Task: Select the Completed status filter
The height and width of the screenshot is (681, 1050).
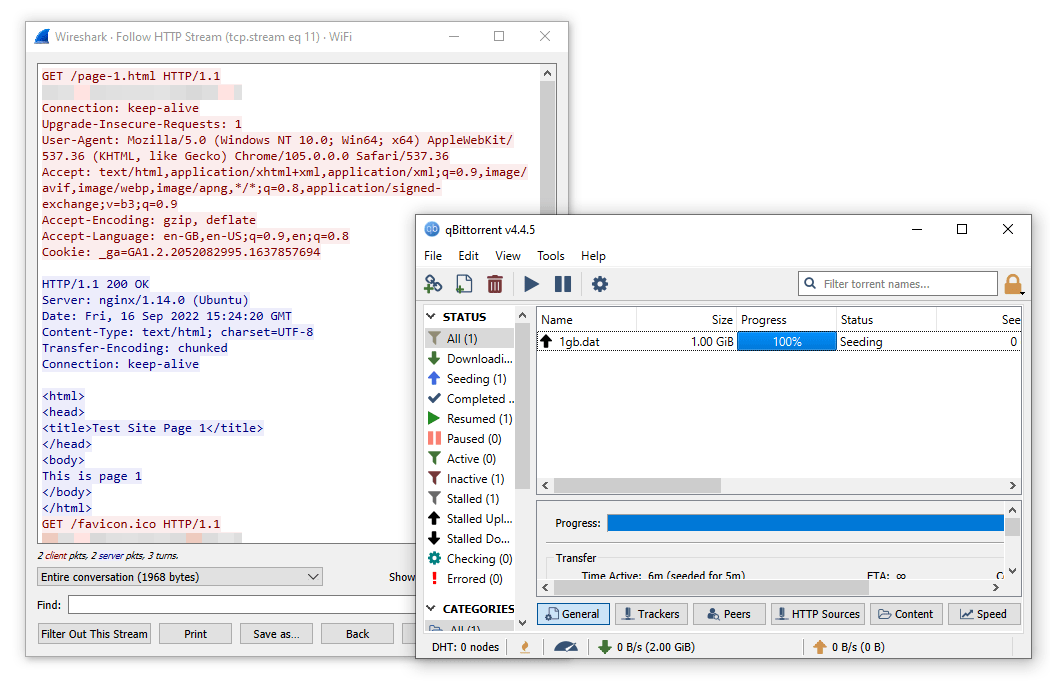Action: click(469, 399)
